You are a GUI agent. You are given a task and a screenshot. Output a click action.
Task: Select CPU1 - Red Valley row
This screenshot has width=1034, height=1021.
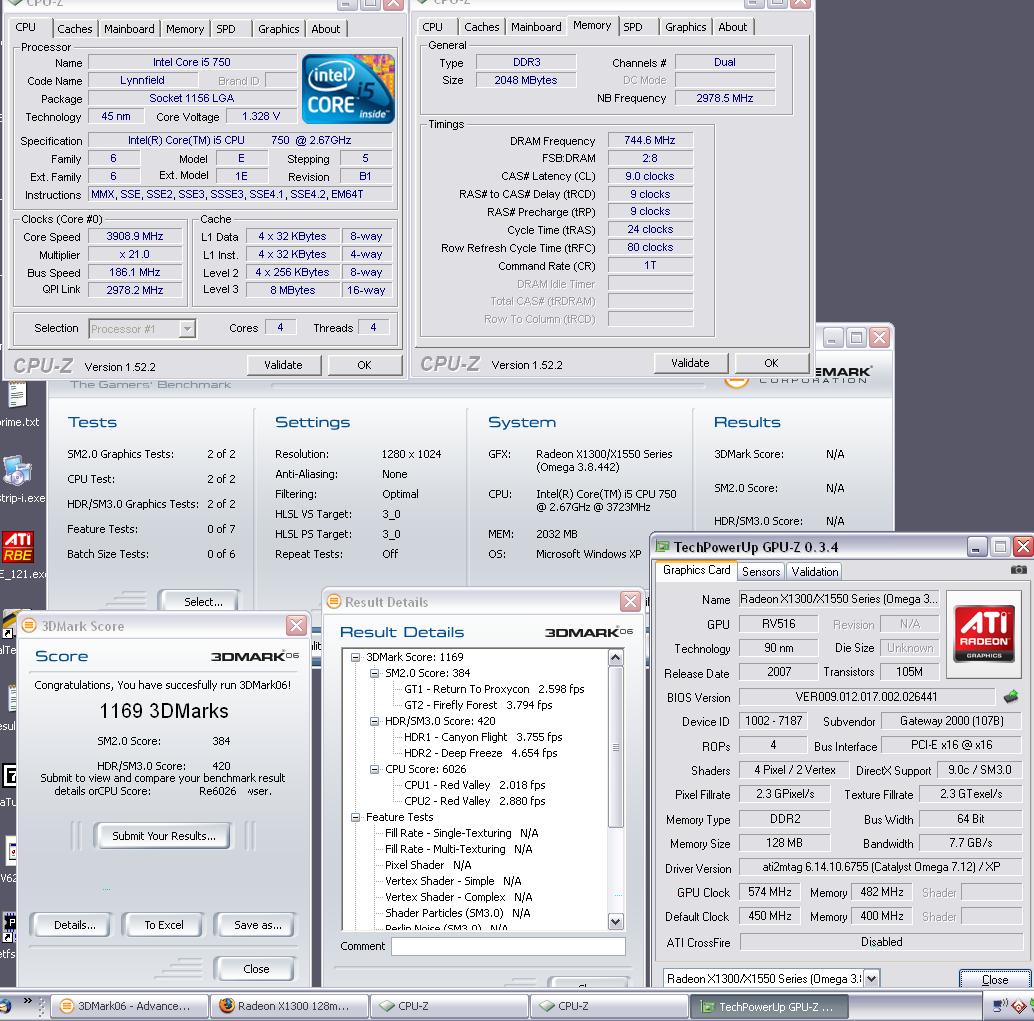474,785
